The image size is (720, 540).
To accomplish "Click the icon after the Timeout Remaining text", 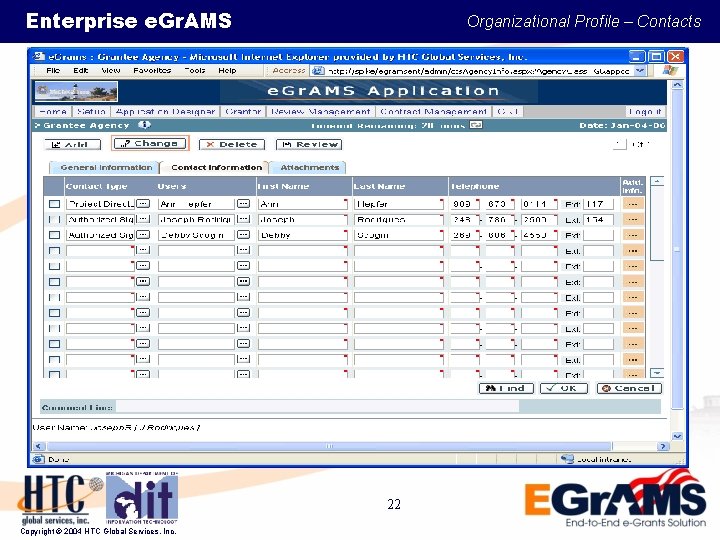I will point(476,125).
